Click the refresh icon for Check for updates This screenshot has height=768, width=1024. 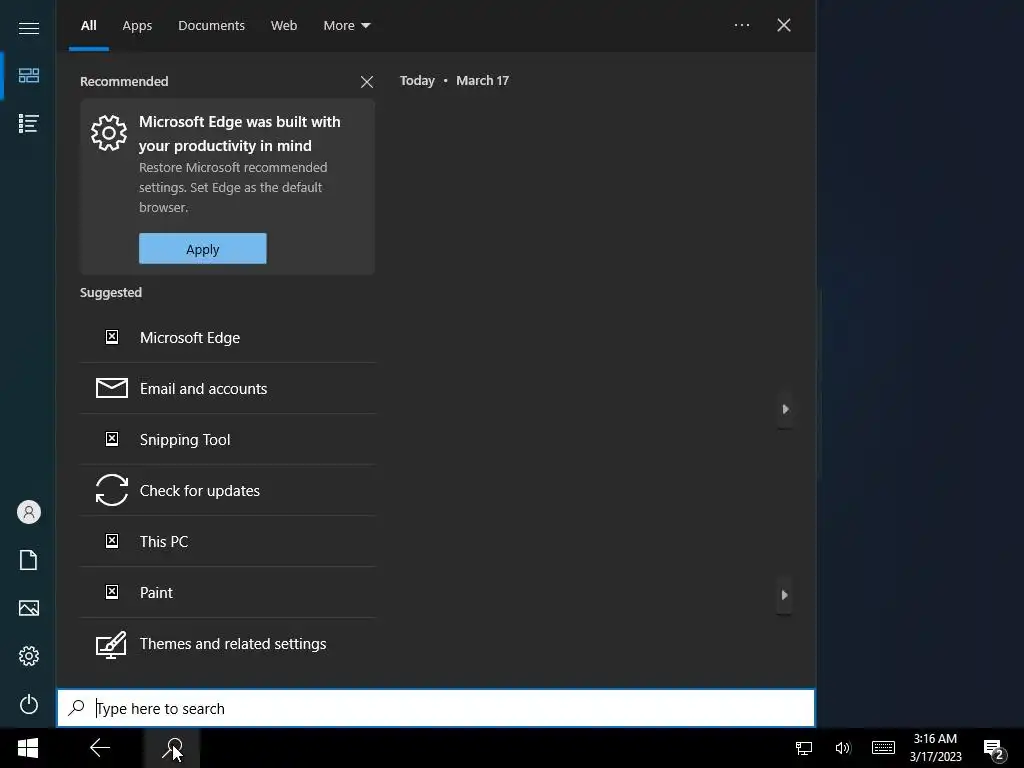point(112,490)
